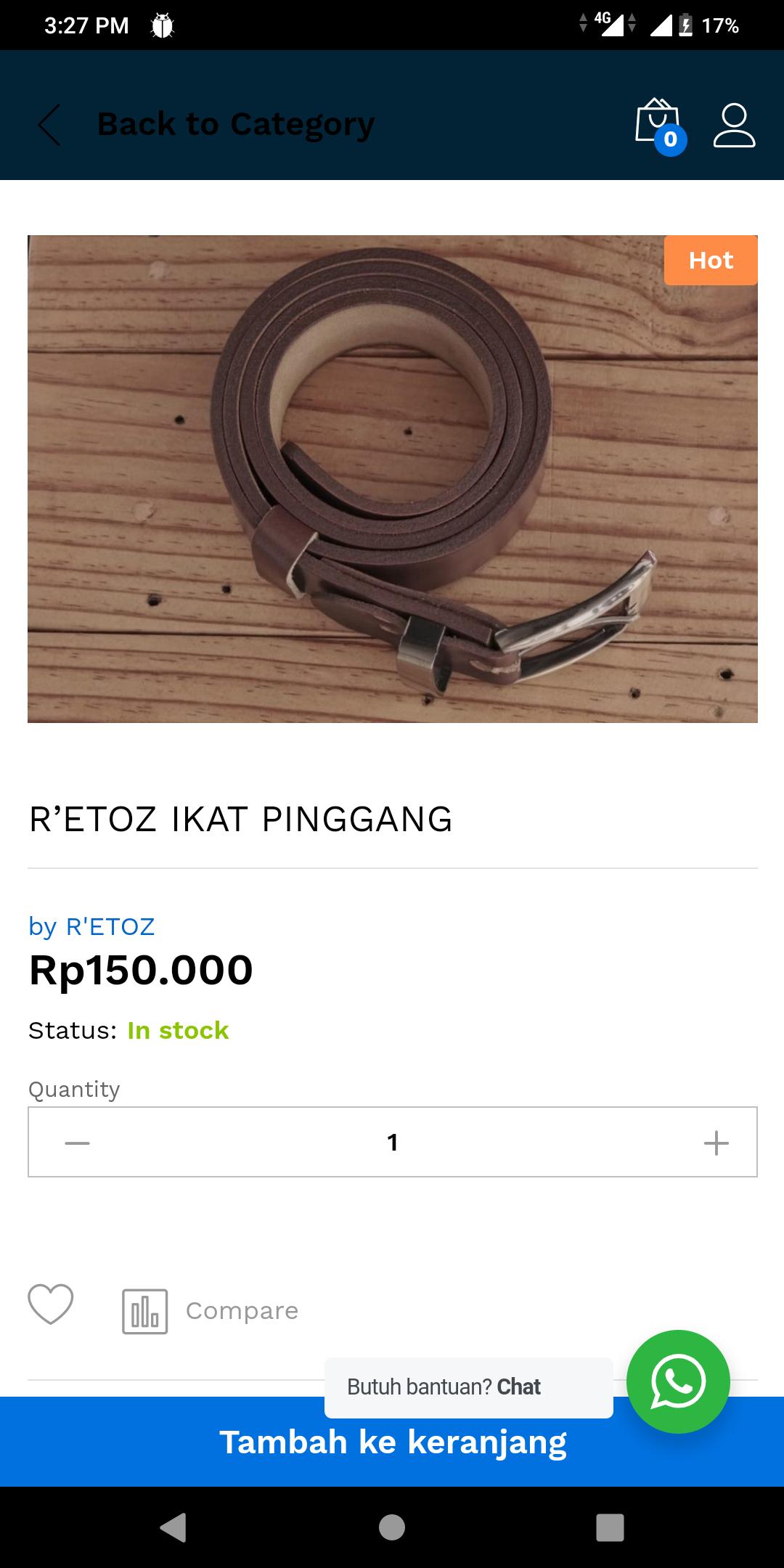The height and width of the screenshot is (1568, 784).
Task: Add product to wishlist with heart icon
Action: 51,1304
